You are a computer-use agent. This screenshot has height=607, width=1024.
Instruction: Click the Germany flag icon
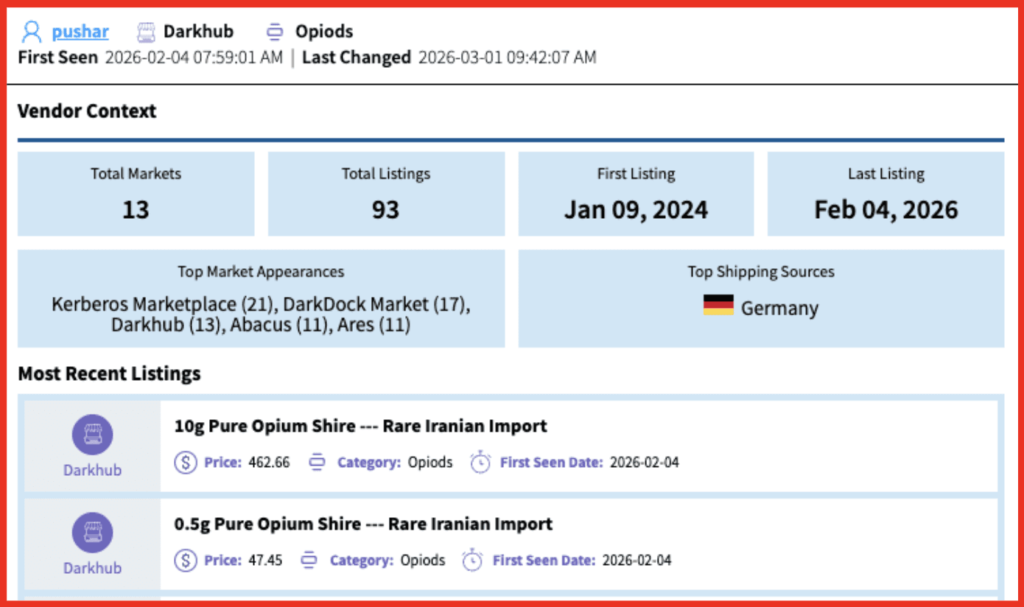(718, 306)
